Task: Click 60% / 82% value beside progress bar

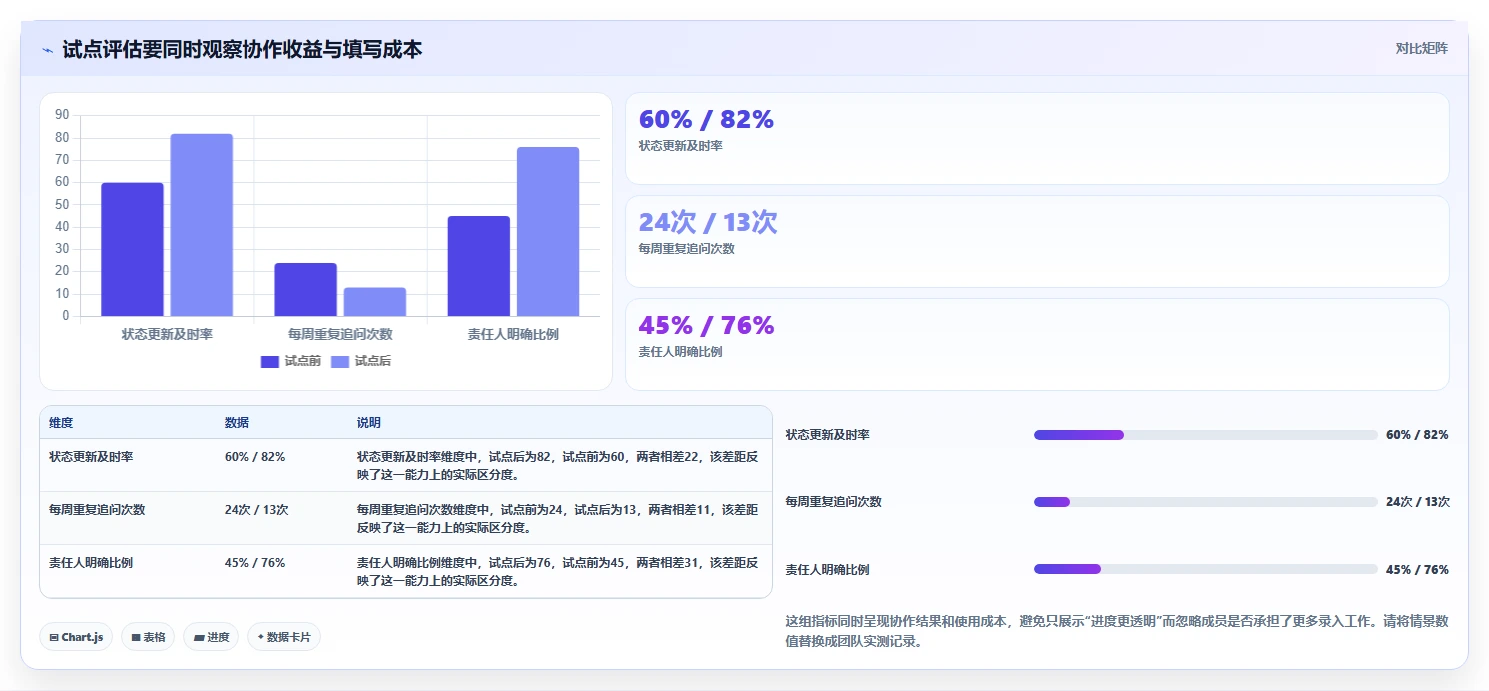Action: click(1417, 435)
